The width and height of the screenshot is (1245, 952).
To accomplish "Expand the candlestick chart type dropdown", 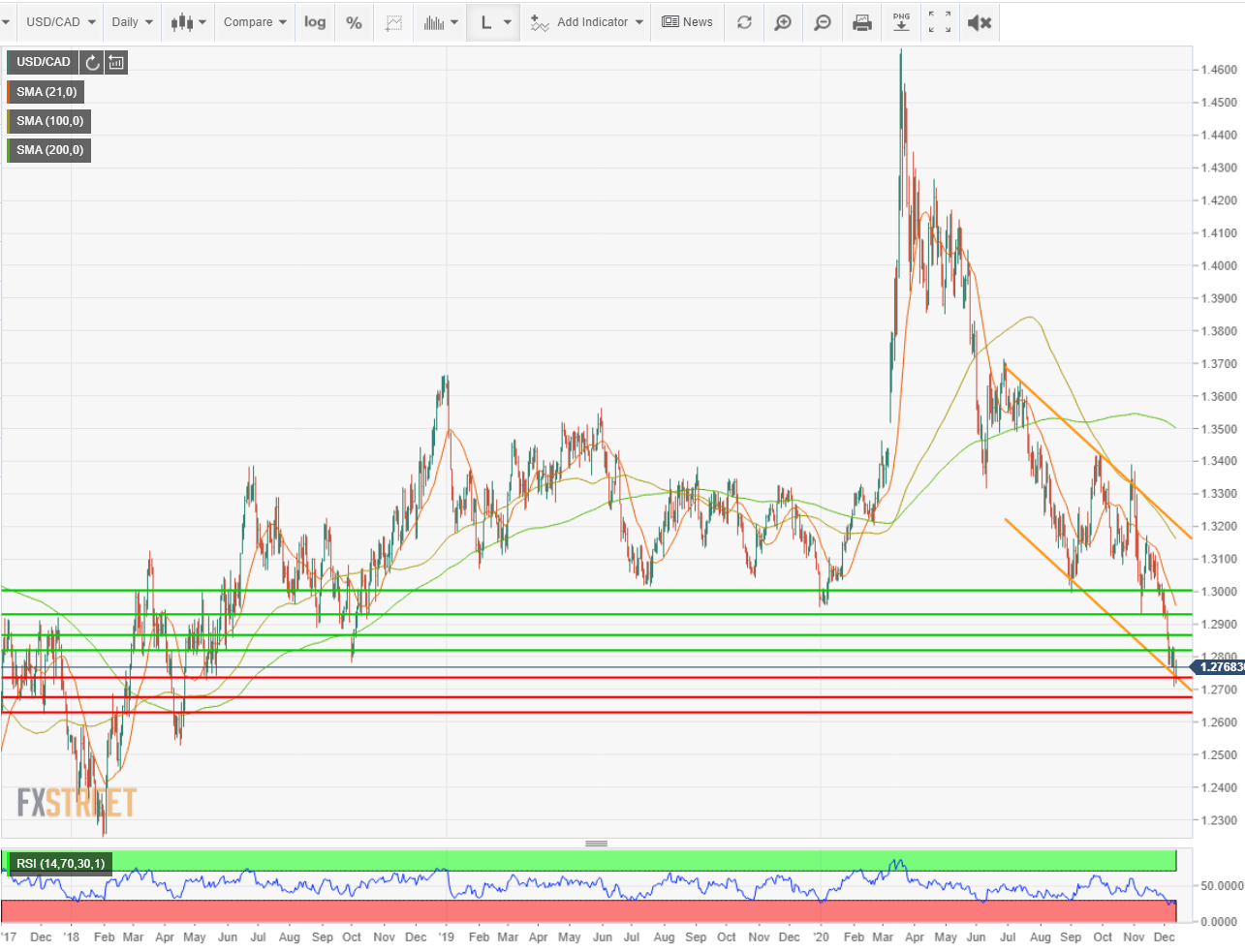I will 187,21.
